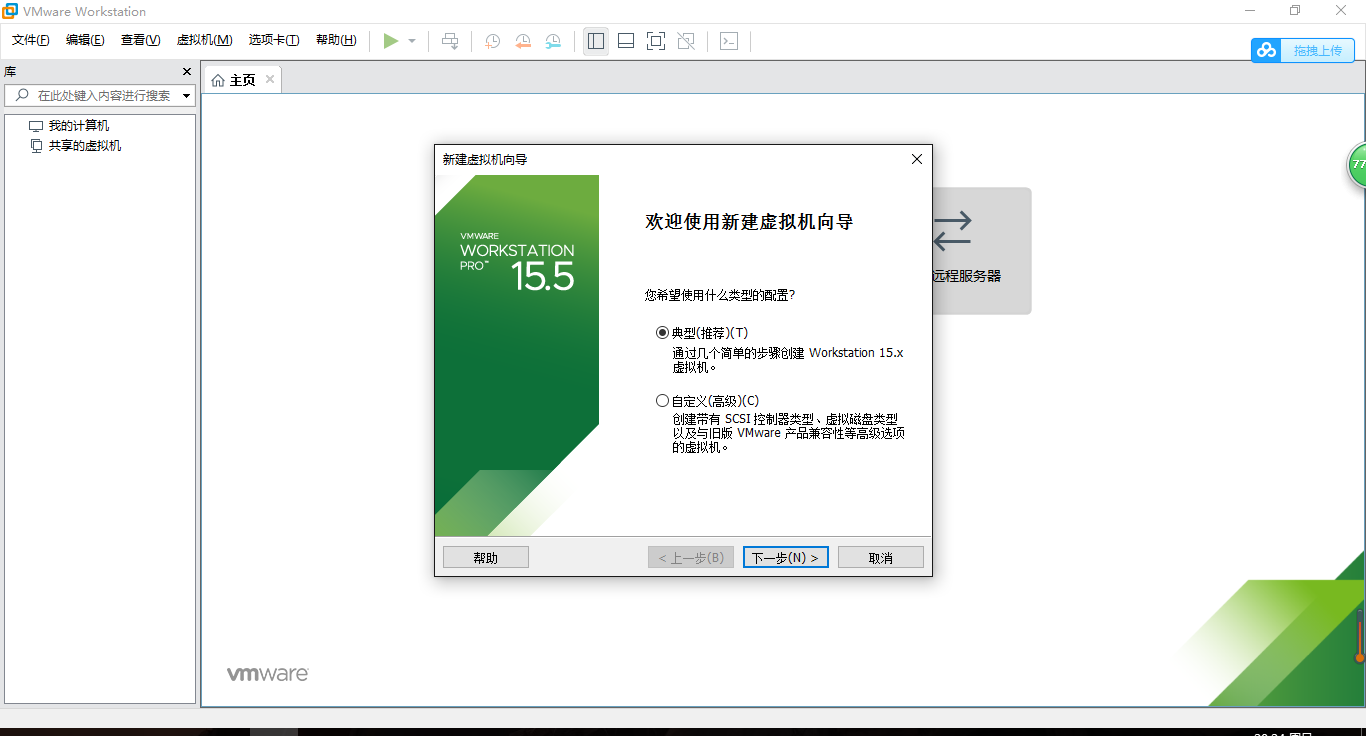The height and width of the screenshot is (736, 1366).
Task: Click the Revert to Snapshot icon
Action: 523,41
